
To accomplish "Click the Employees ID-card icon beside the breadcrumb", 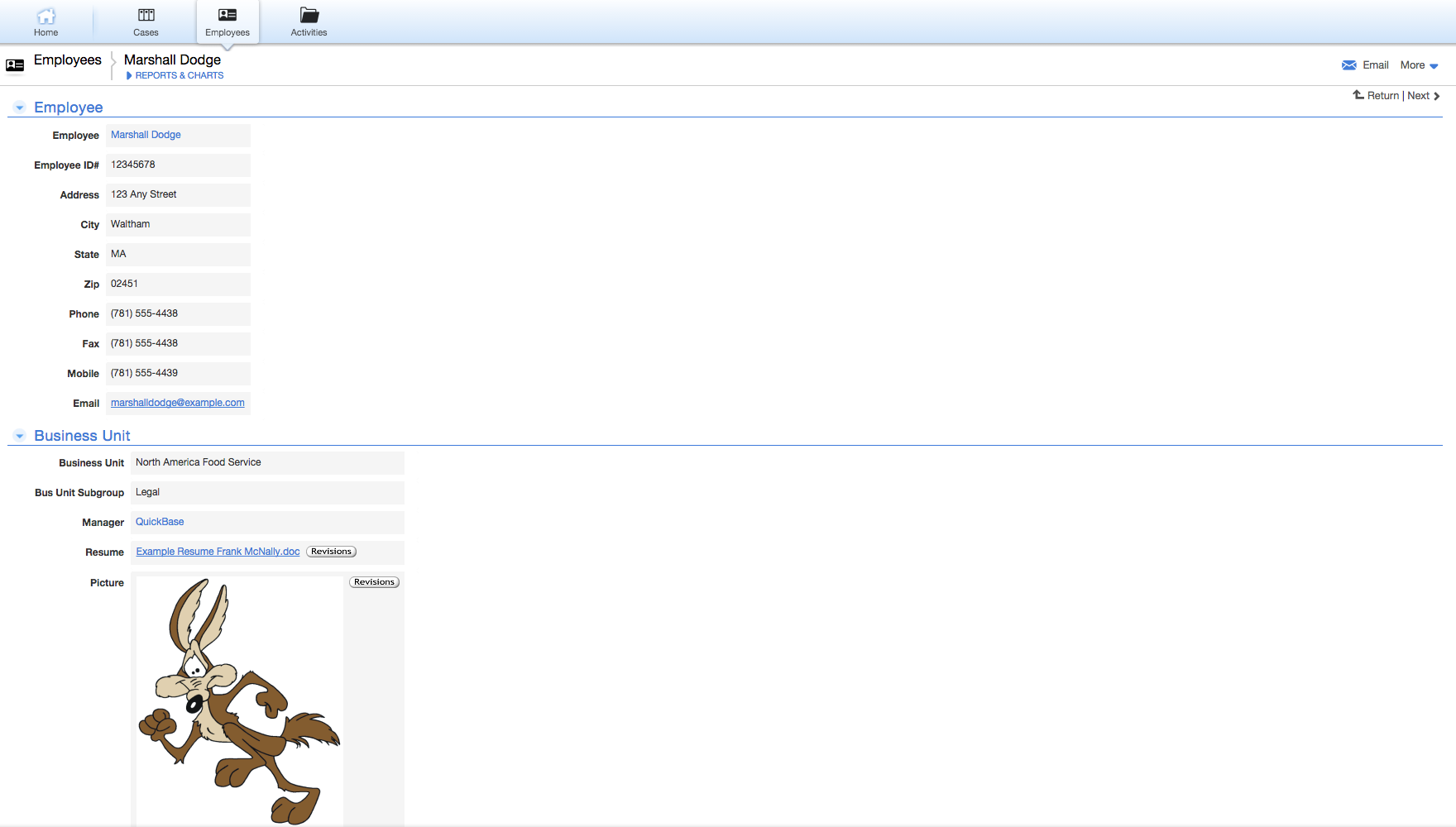I will click(x=15, y=65).
